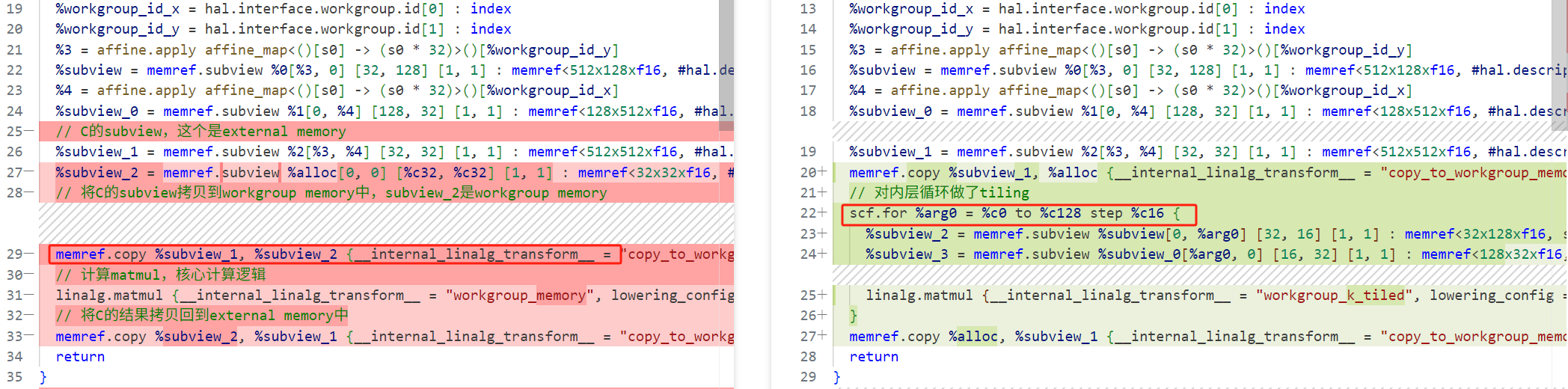Click the minus marker beside left line 29
Image resolution: width=1568 pixels, height=389 pixels.
pyautogui.click(x=29, y=254)
